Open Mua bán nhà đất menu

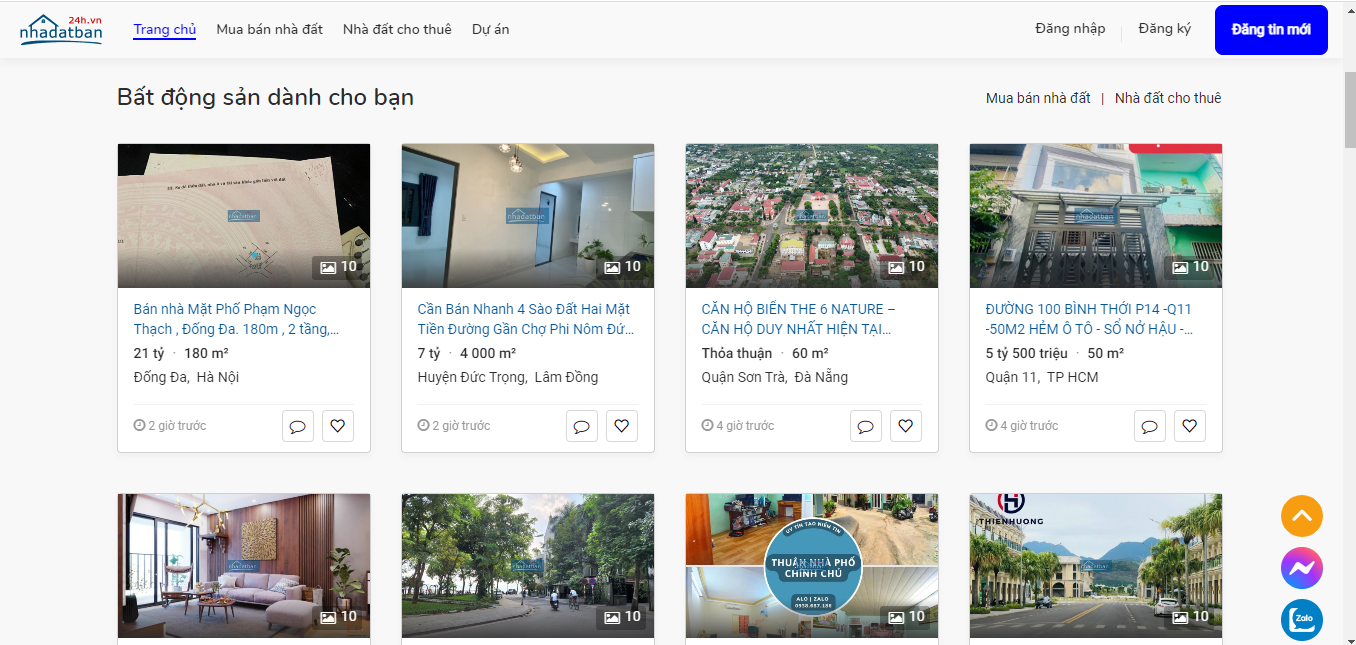269,29
